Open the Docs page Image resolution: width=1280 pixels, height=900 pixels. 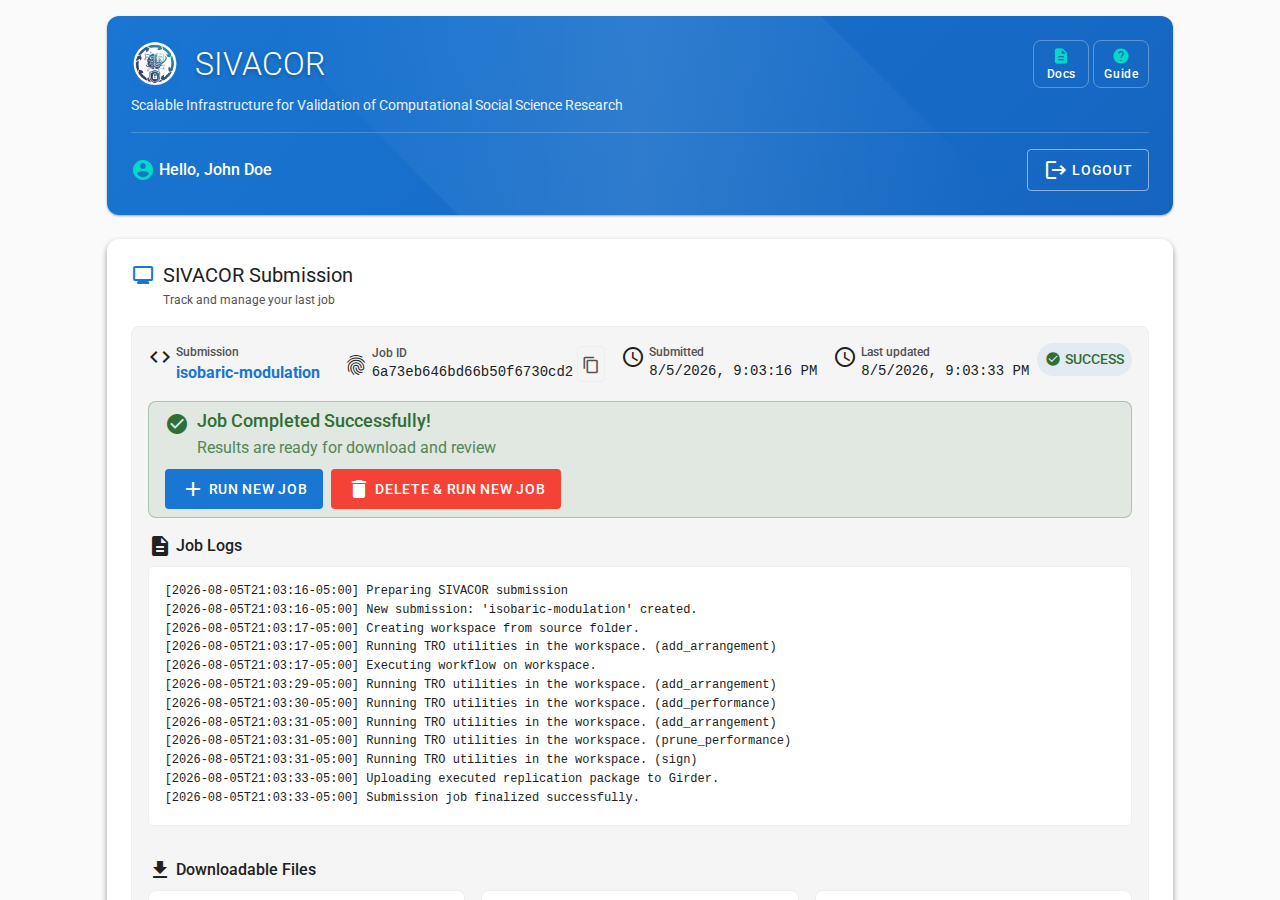1061,64
